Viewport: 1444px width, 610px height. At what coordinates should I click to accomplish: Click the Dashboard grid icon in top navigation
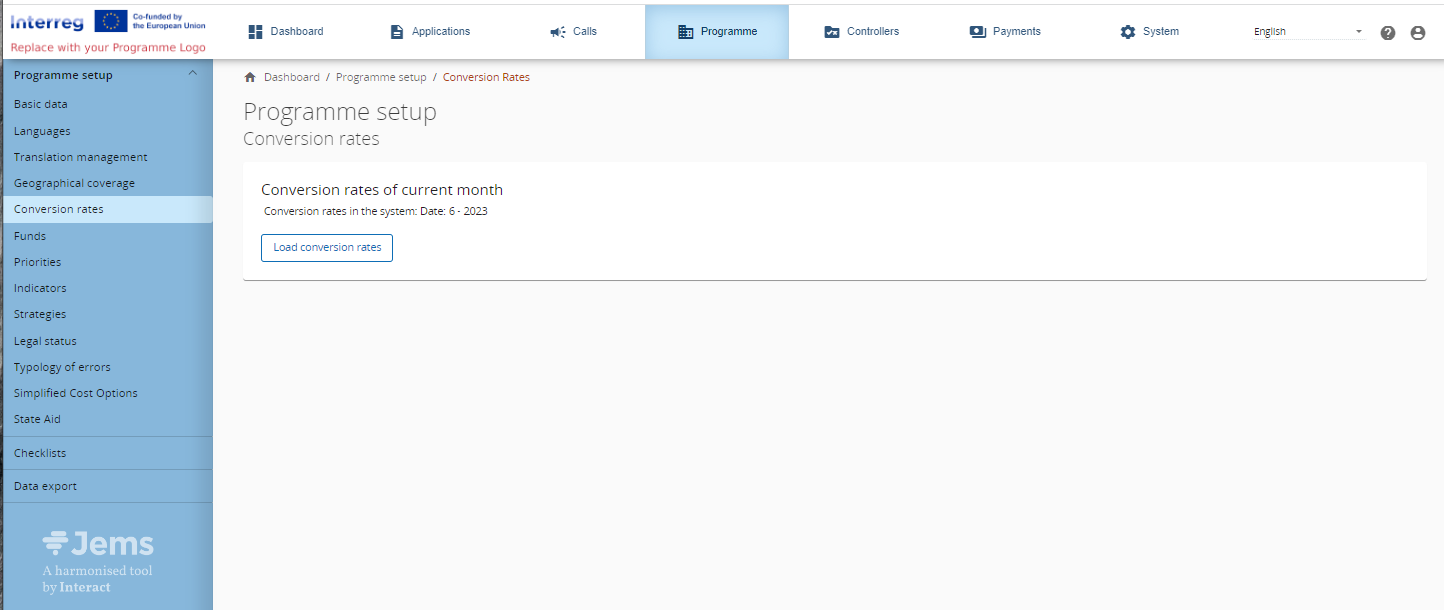[x=255, y=32]
